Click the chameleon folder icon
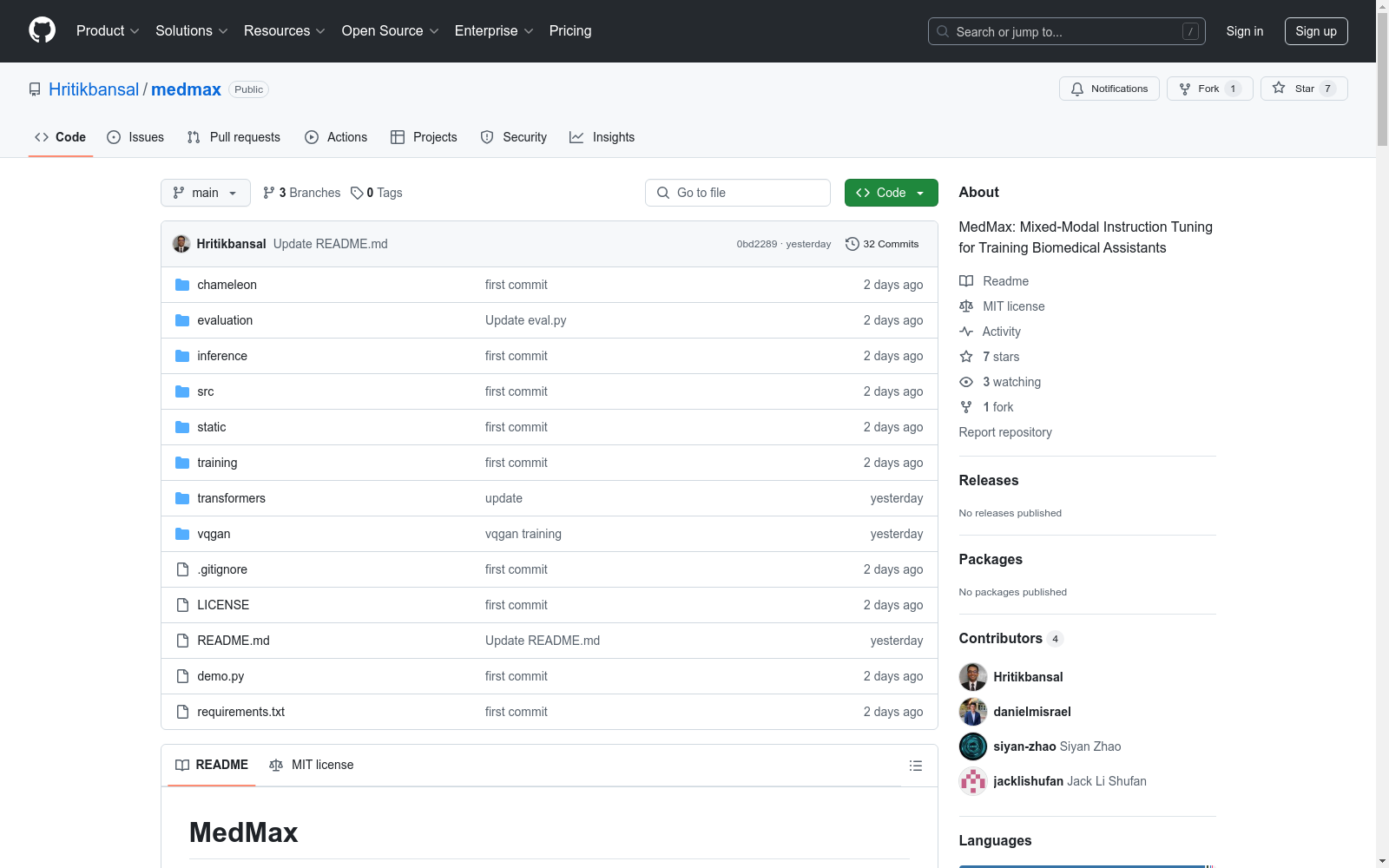This screenshot has width=1389, height=868. [182, 285]
